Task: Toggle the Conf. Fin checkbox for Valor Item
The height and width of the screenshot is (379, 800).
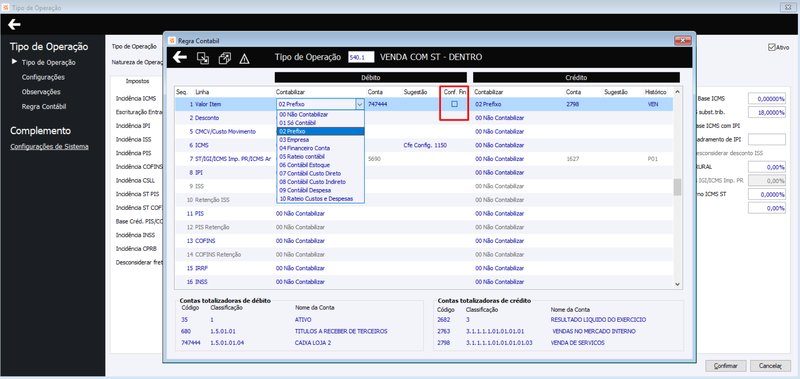Action: coord(454,104)
